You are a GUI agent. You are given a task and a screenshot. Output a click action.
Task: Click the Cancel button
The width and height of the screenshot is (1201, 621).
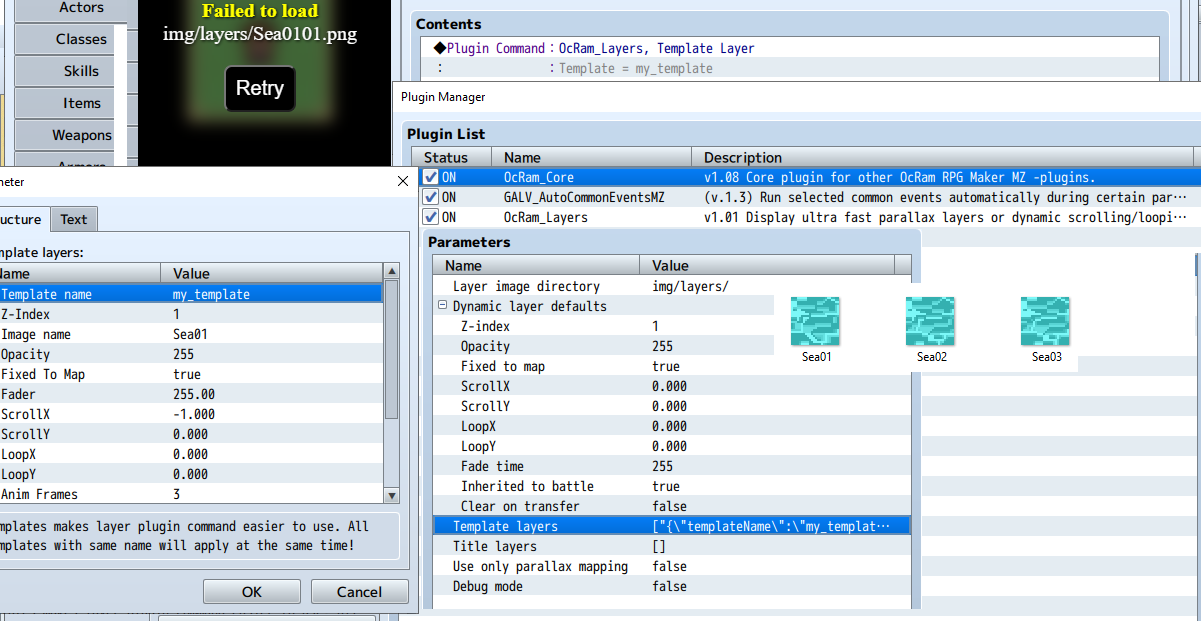coord(359,592)
